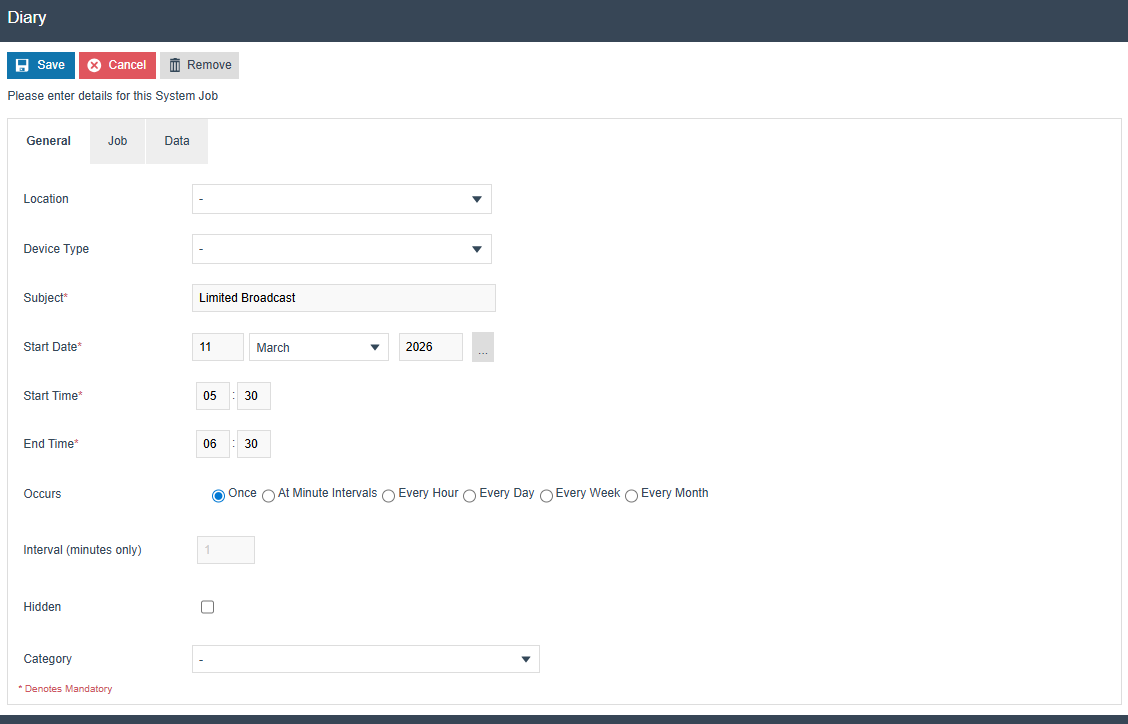Click the Start Time hour field

coord(212,395)
